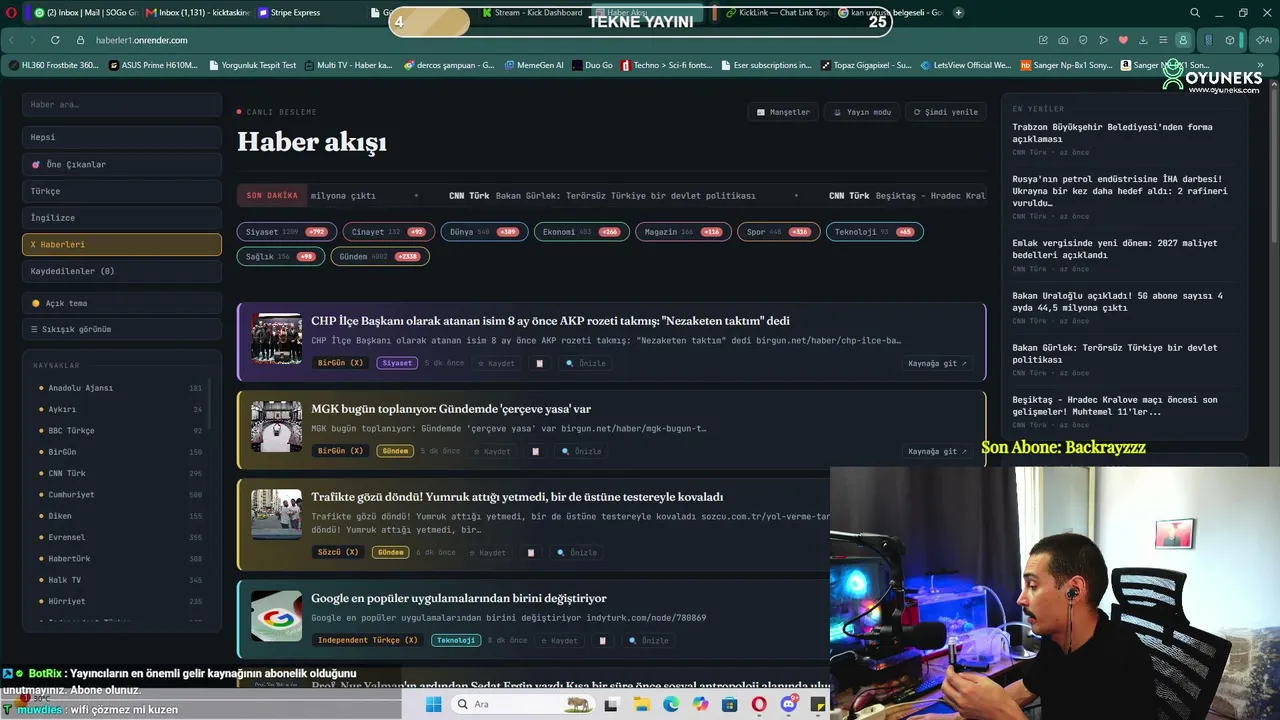This screenshot has height=720, width=1280.
Task: Select the Hepsi filter in the sidebar
Action: point(122,137)
